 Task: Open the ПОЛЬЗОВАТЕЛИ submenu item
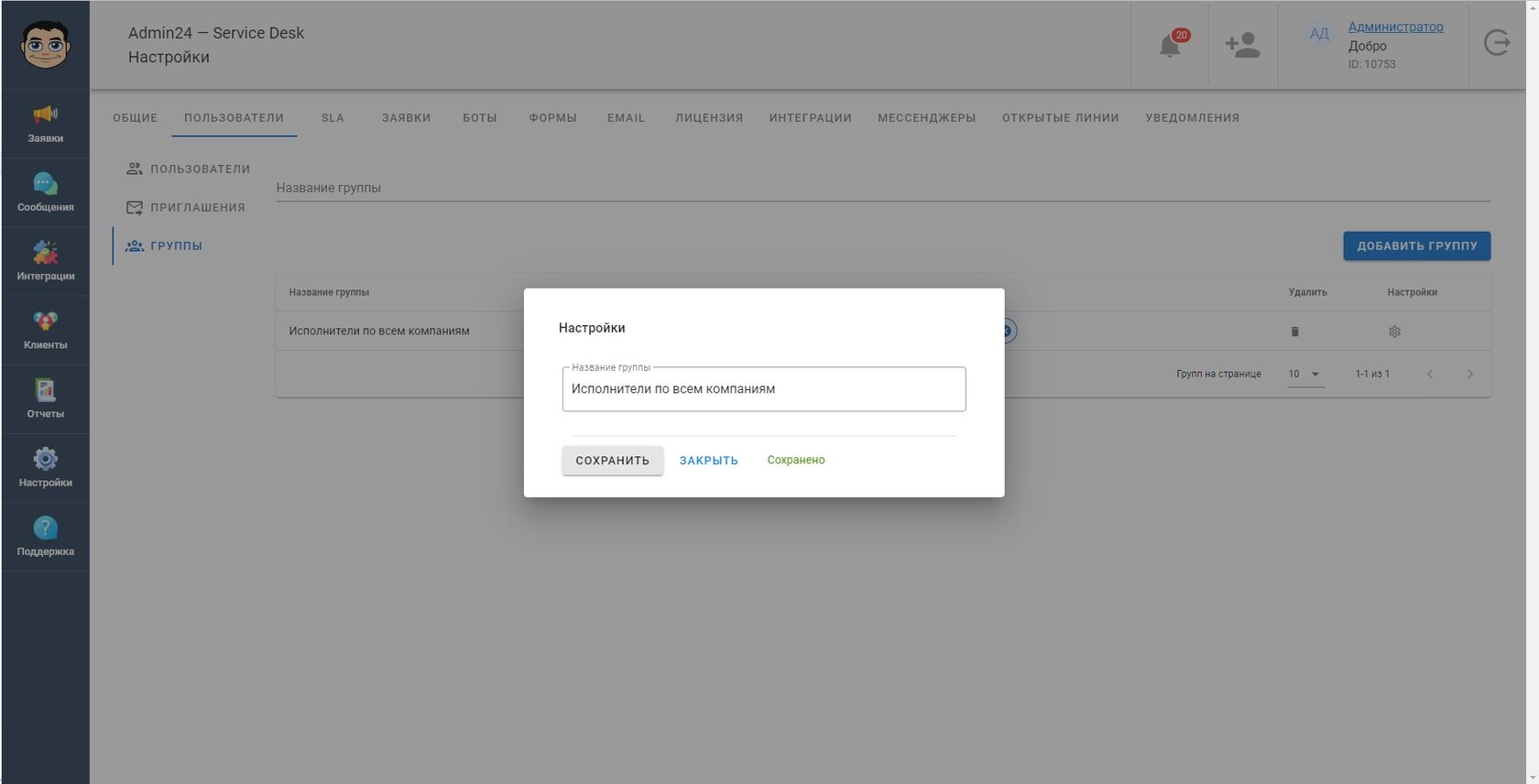click(188, 169)
